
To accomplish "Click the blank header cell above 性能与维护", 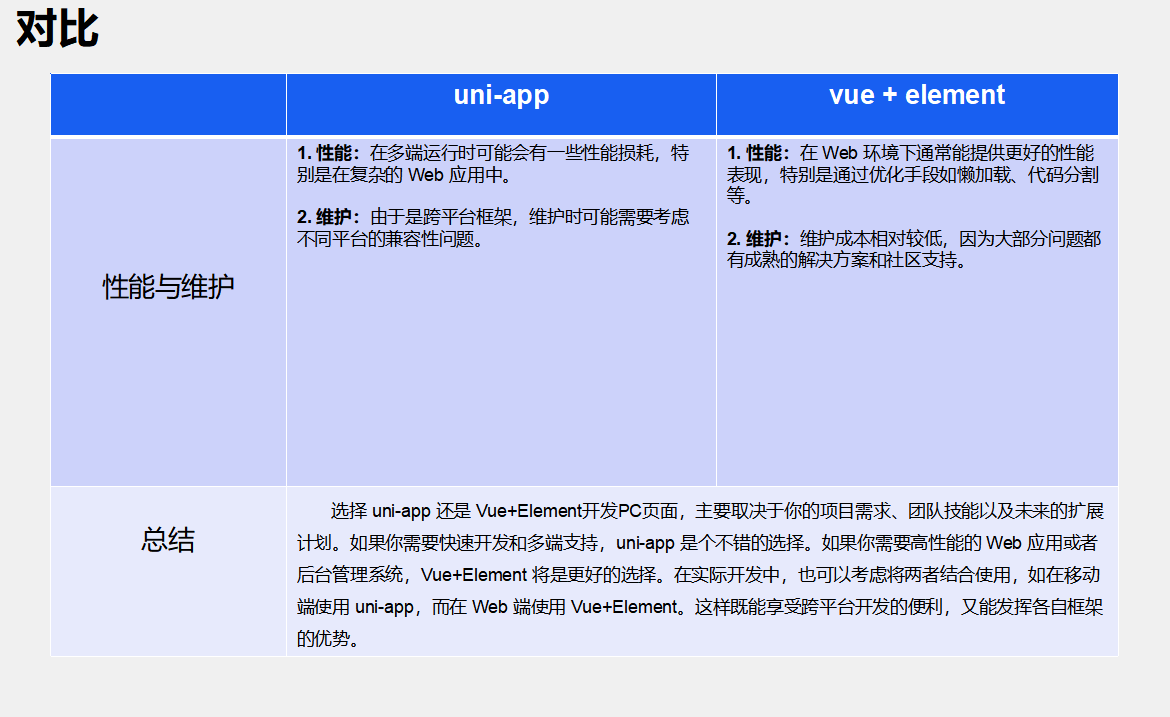I will (169, 104).
